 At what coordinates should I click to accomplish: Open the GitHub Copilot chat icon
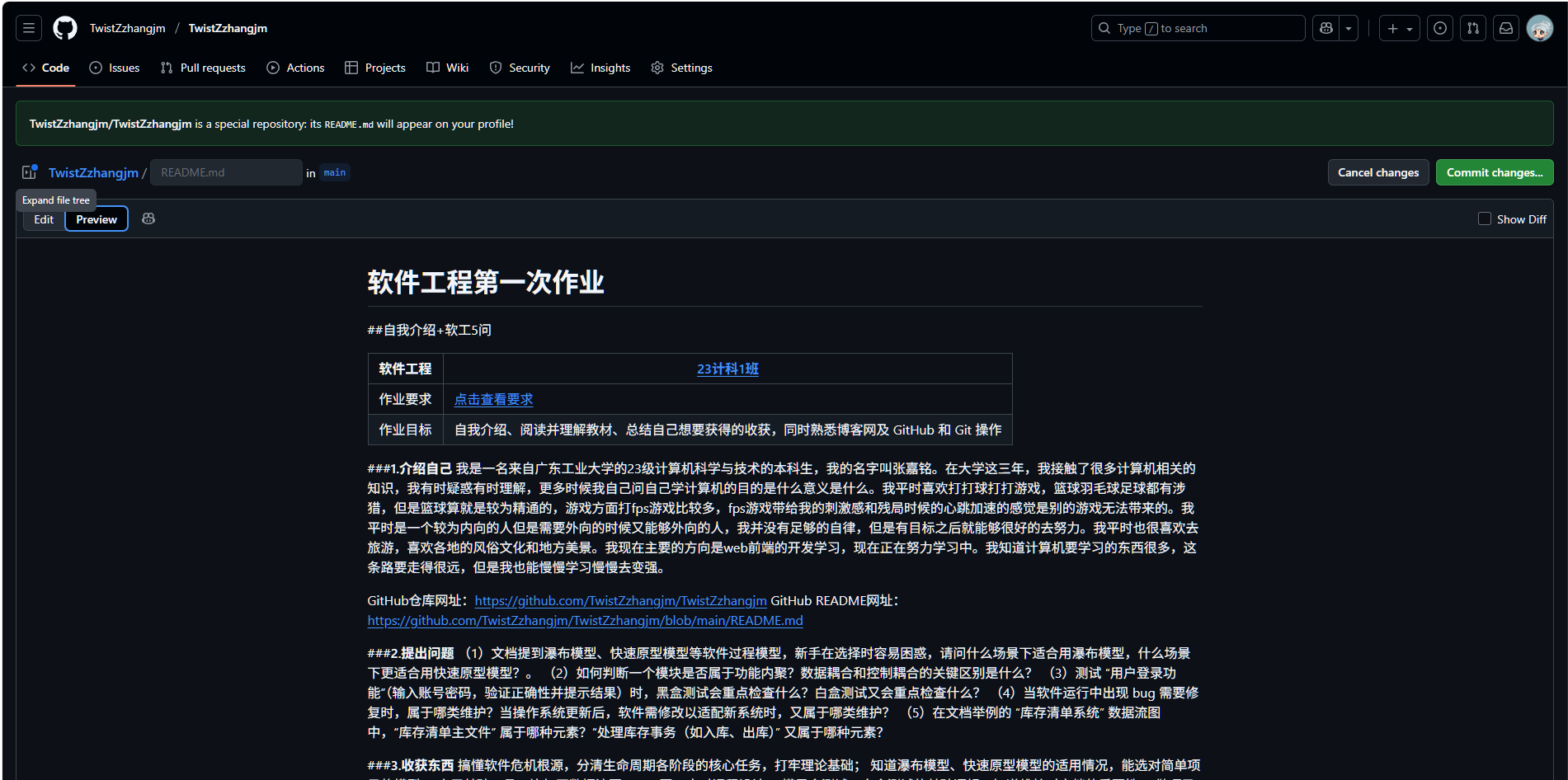(x=1326, y=27)
